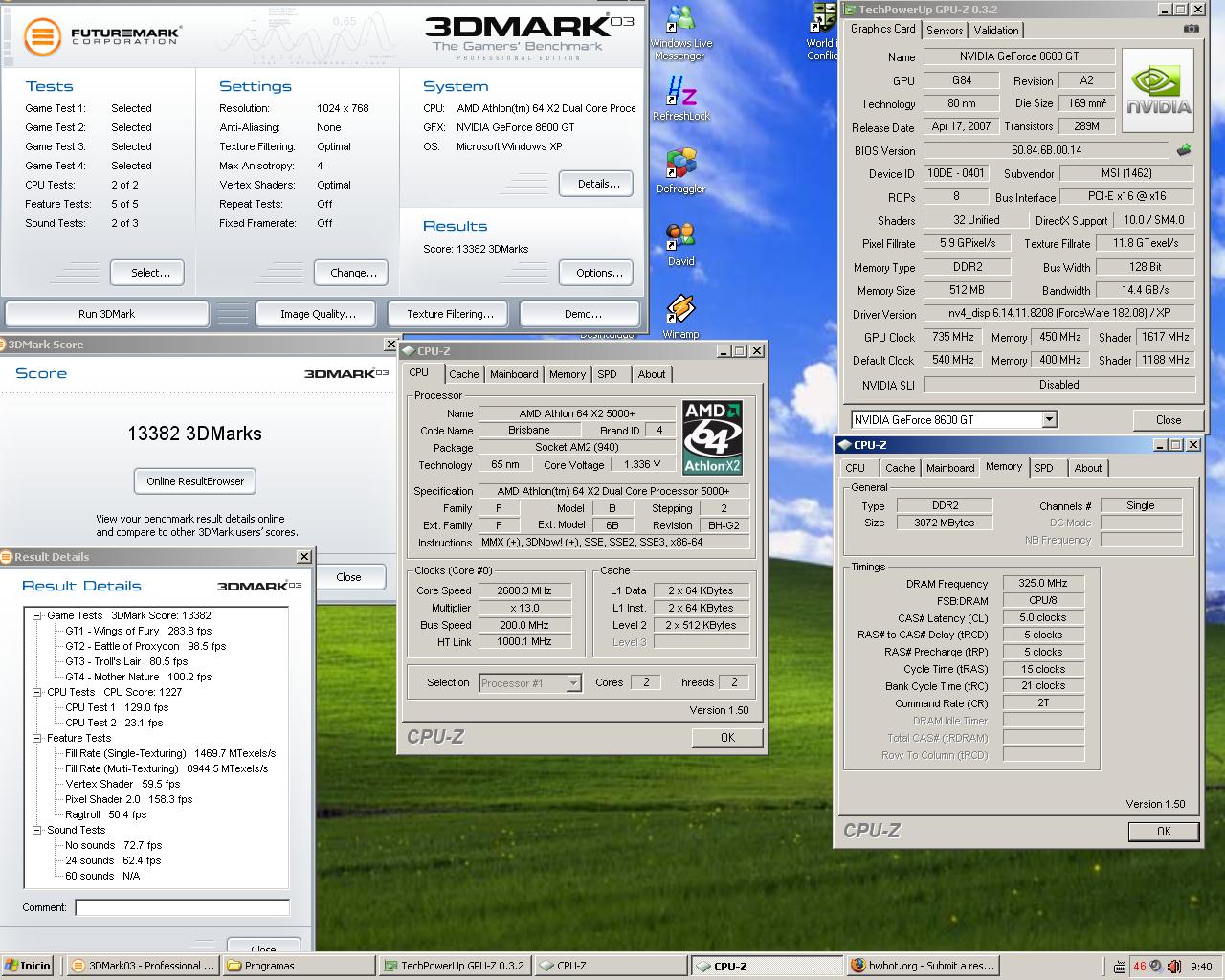Select the GT4 - Mother Nature result row
This screenshot has height=980, width=1225.
click(x=139, y=677)
